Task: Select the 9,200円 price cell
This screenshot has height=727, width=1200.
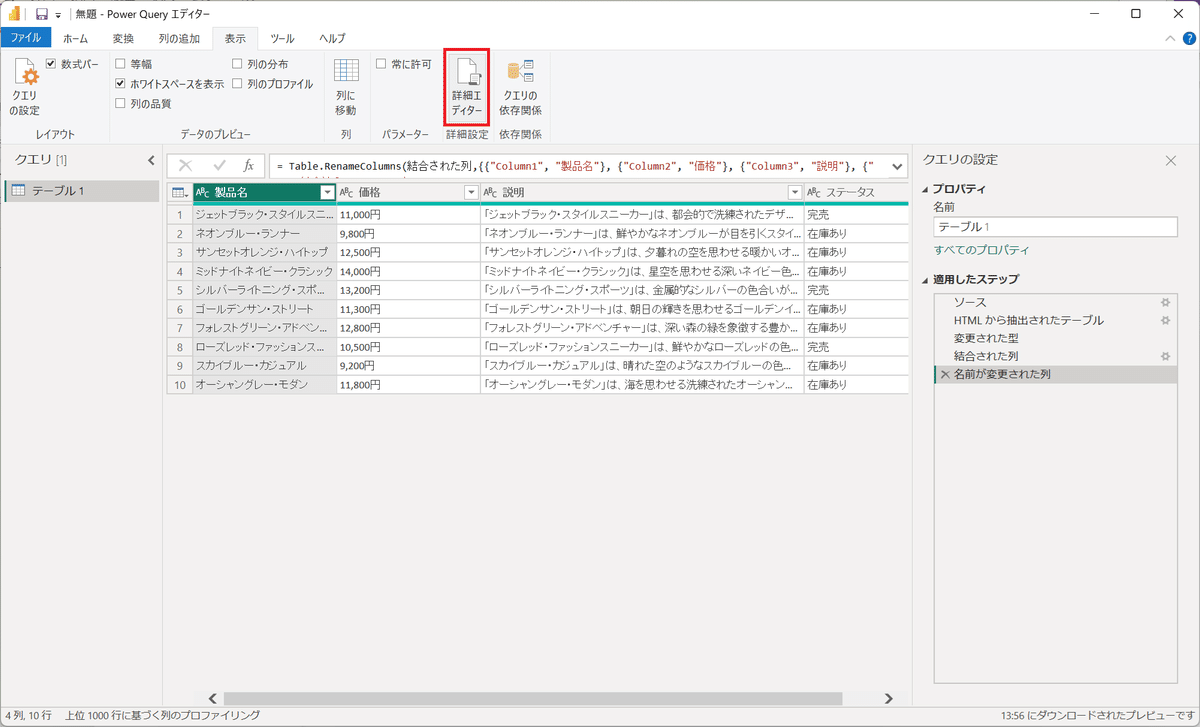Action: (408, 366)
